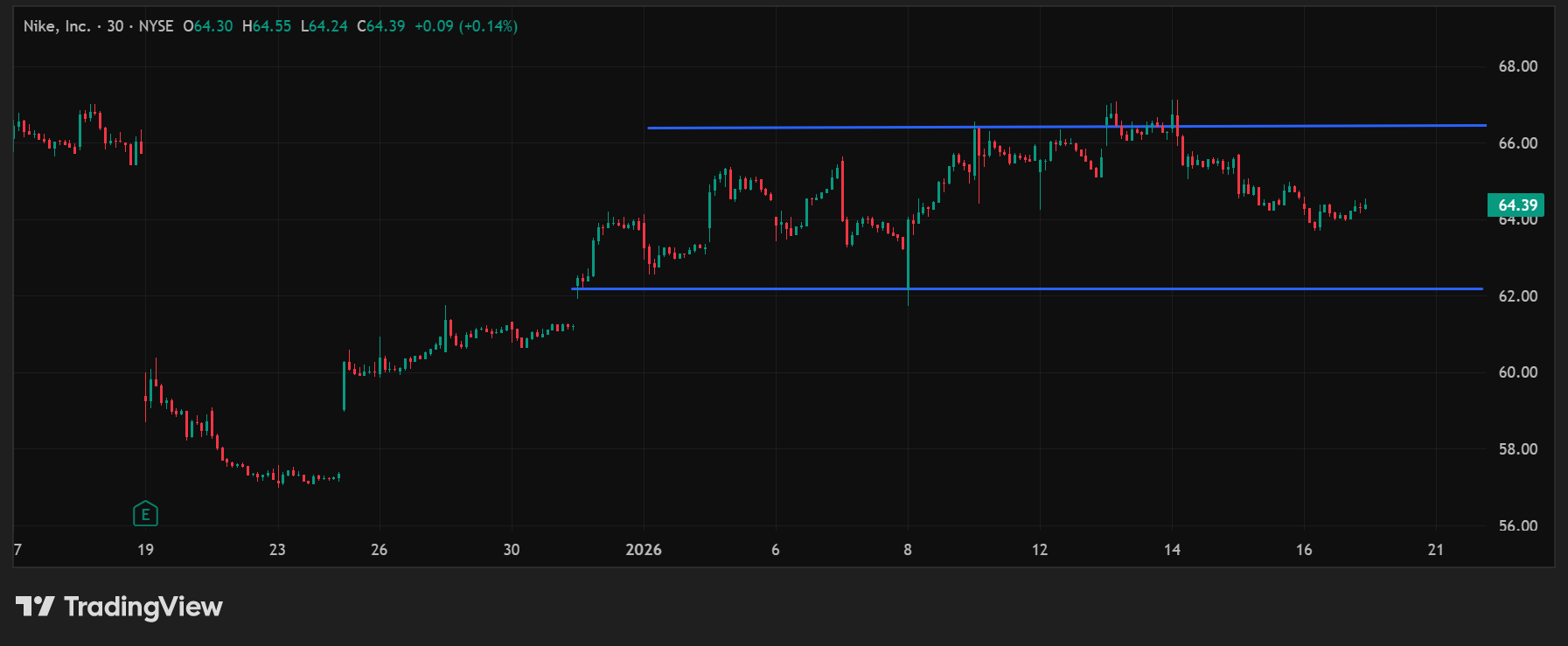The image size is (1568, 646).
Task: Click the low value 64.24
Action: tap(329, 26)
